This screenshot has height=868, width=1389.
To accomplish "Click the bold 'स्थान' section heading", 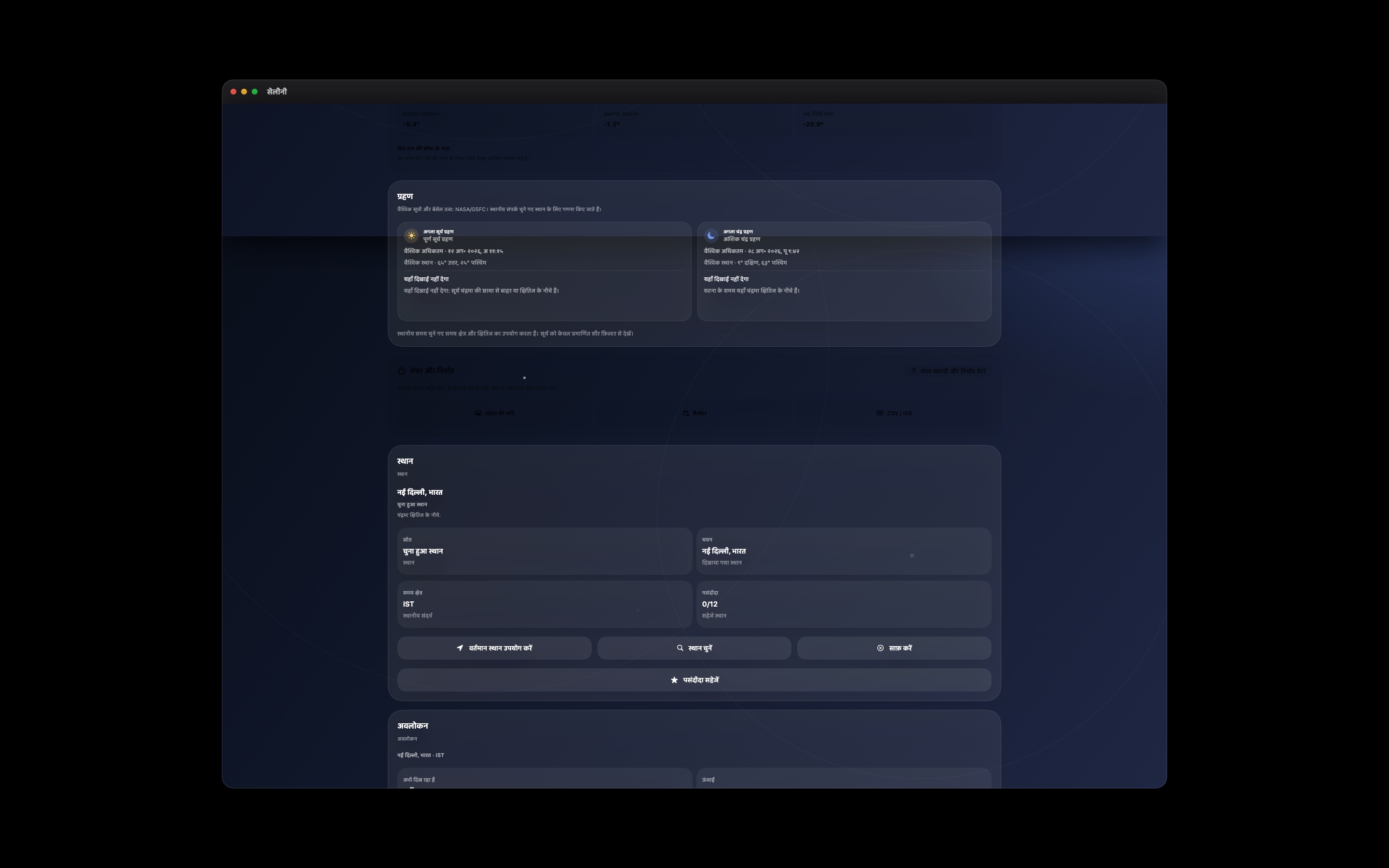I will tap(405, 461).
